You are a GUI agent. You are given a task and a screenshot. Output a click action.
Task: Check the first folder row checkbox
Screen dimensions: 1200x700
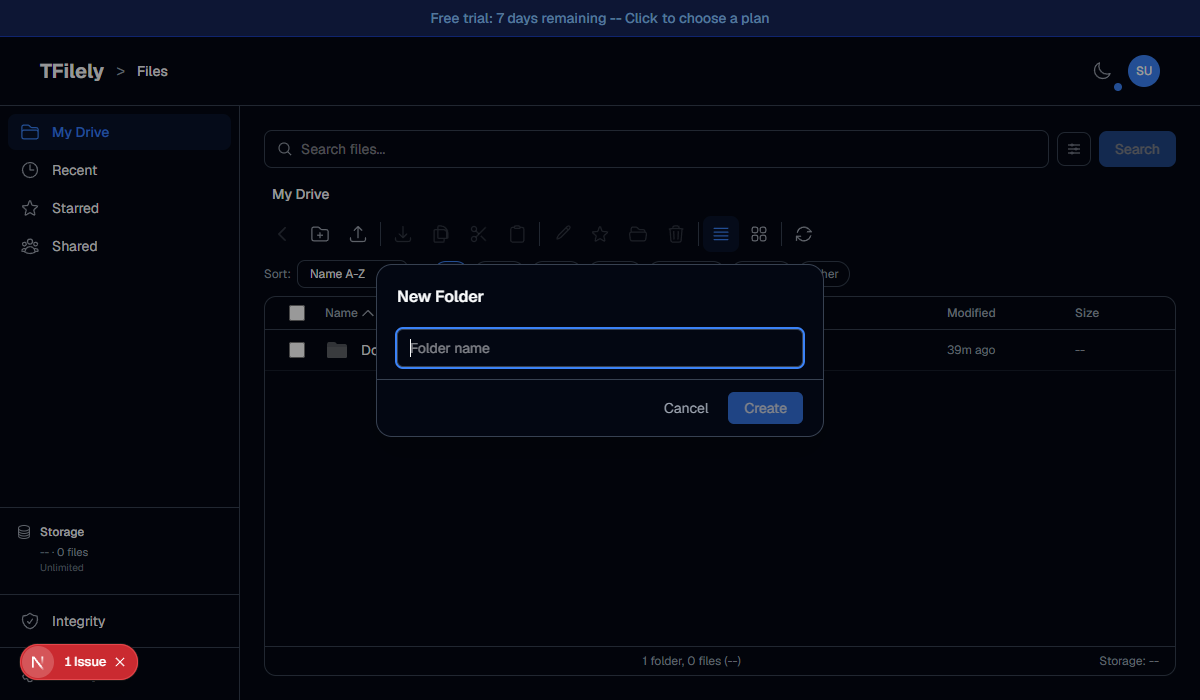(x=297, y=350)
